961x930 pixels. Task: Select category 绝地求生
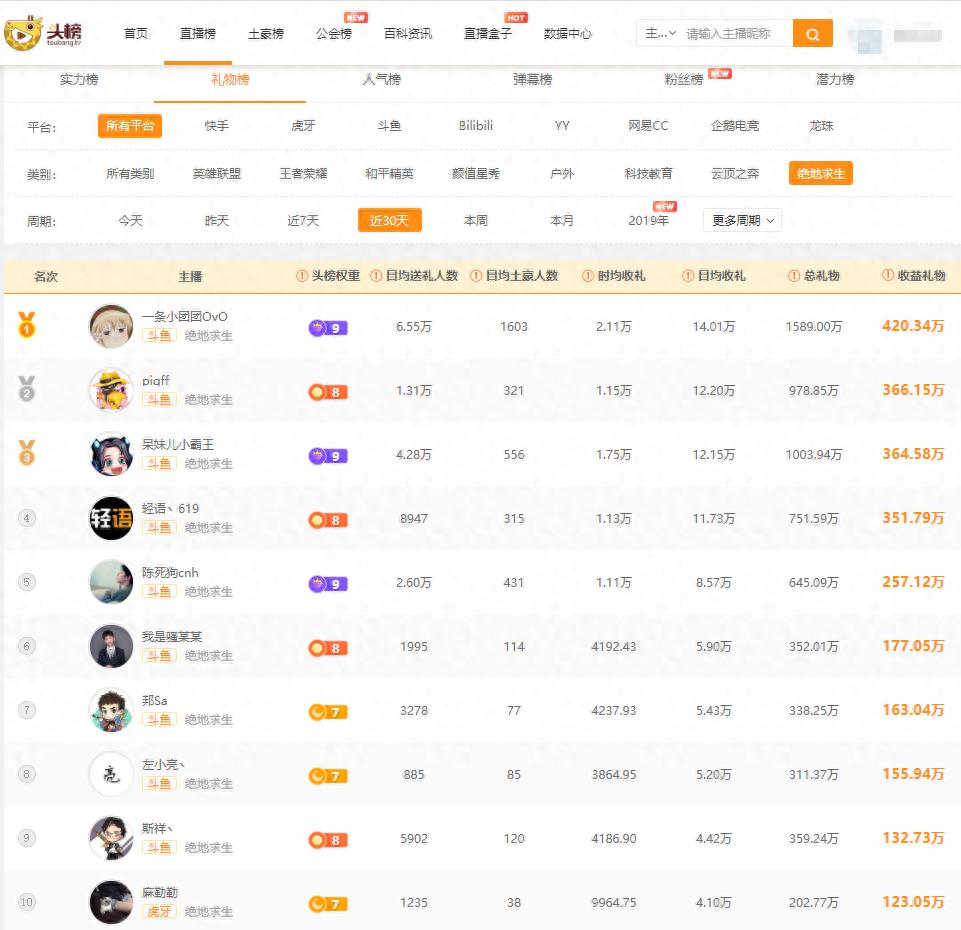point(821,173)
